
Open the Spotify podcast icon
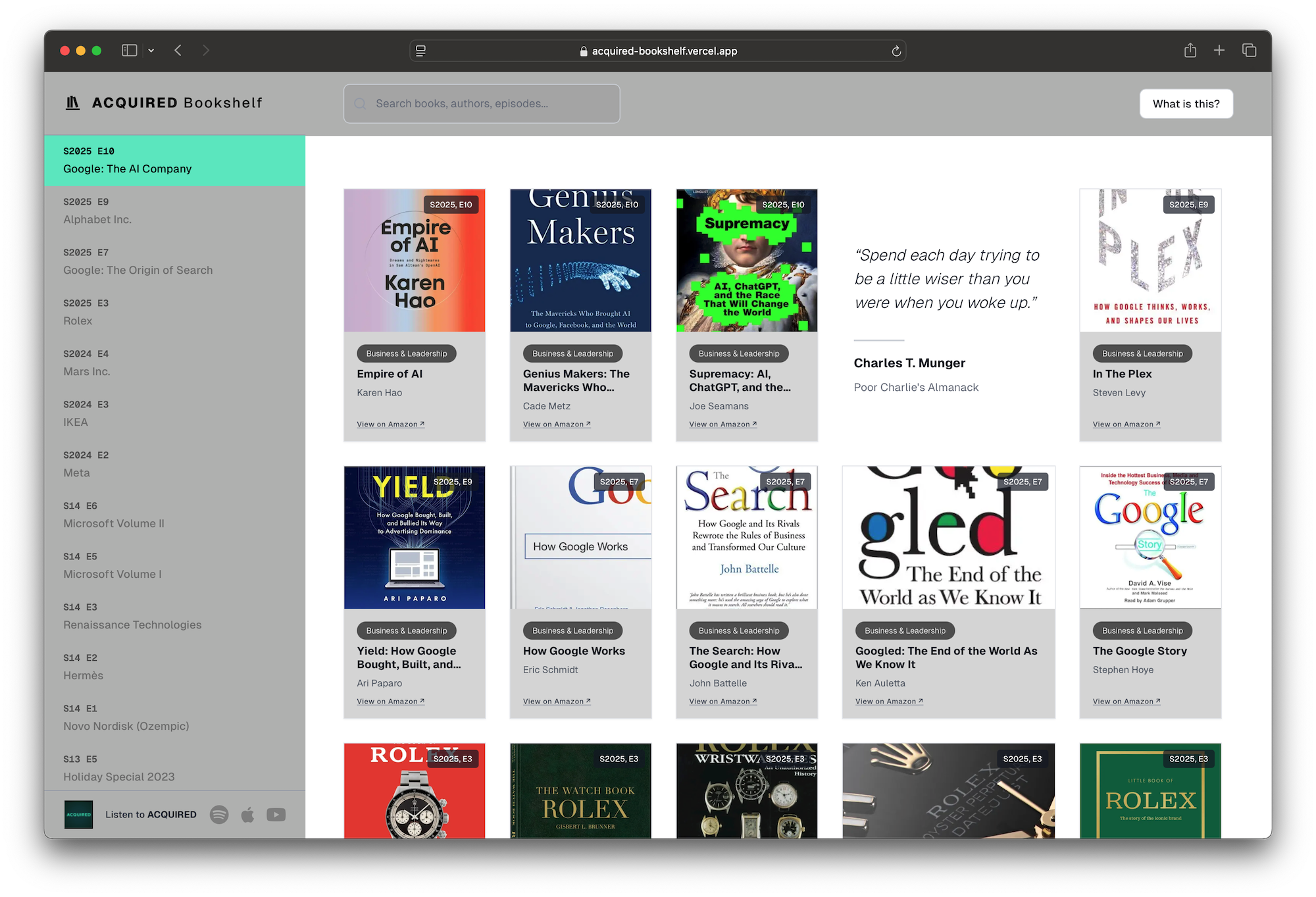(219, 815)
